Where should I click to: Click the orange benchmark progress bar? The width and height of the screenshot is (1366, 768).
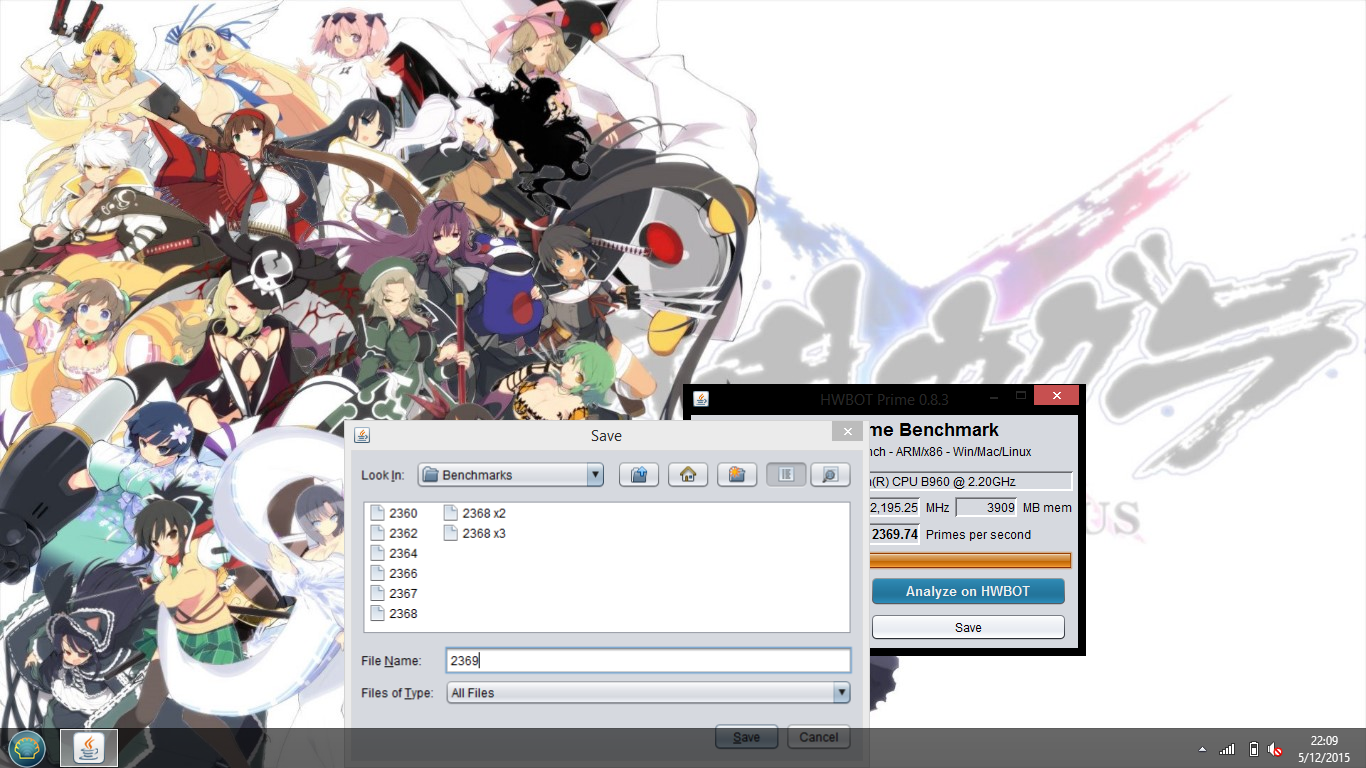click(x=970, y=560)
